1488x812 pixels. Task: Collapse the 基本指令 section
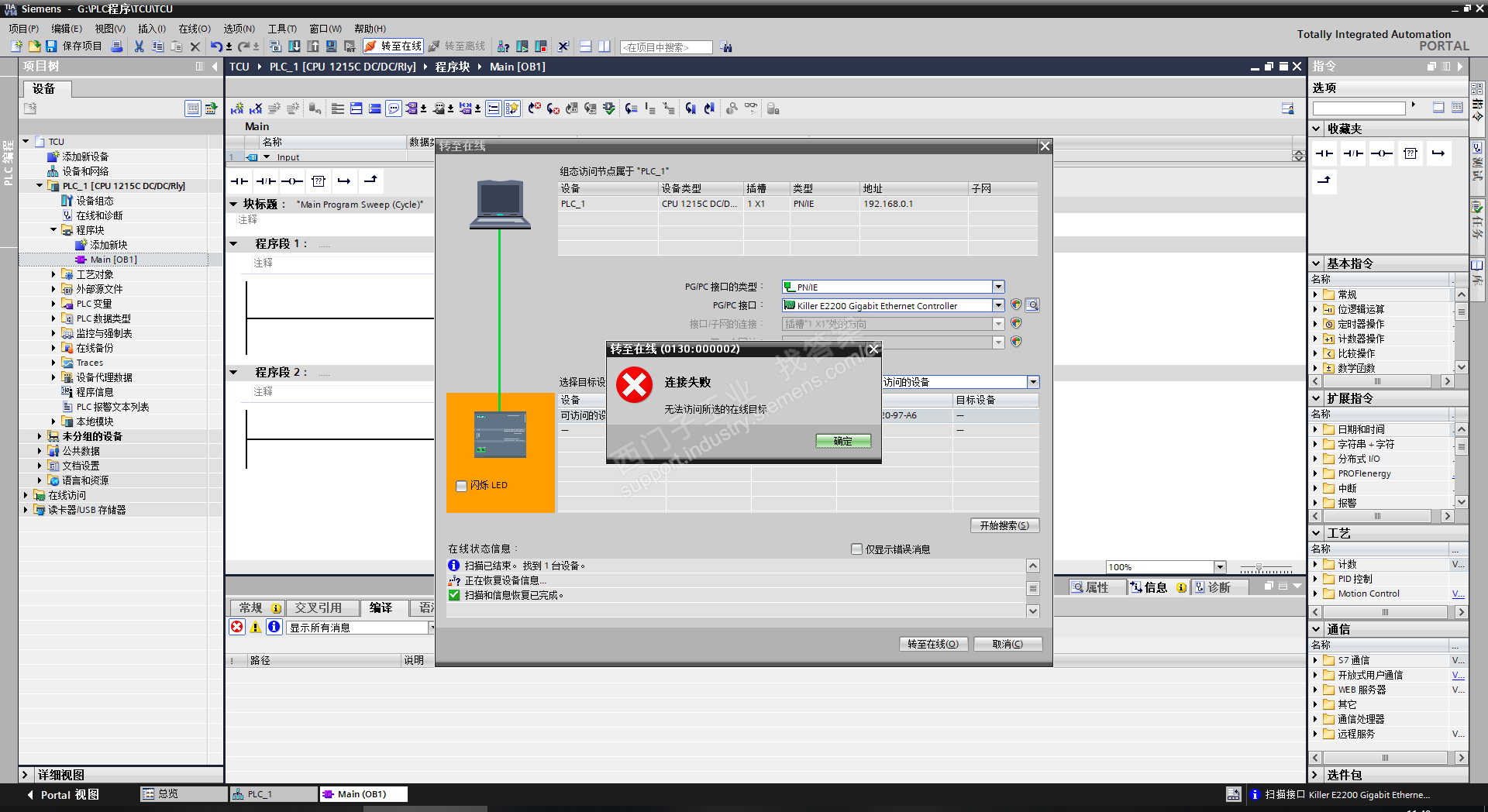click(1317, 263)
